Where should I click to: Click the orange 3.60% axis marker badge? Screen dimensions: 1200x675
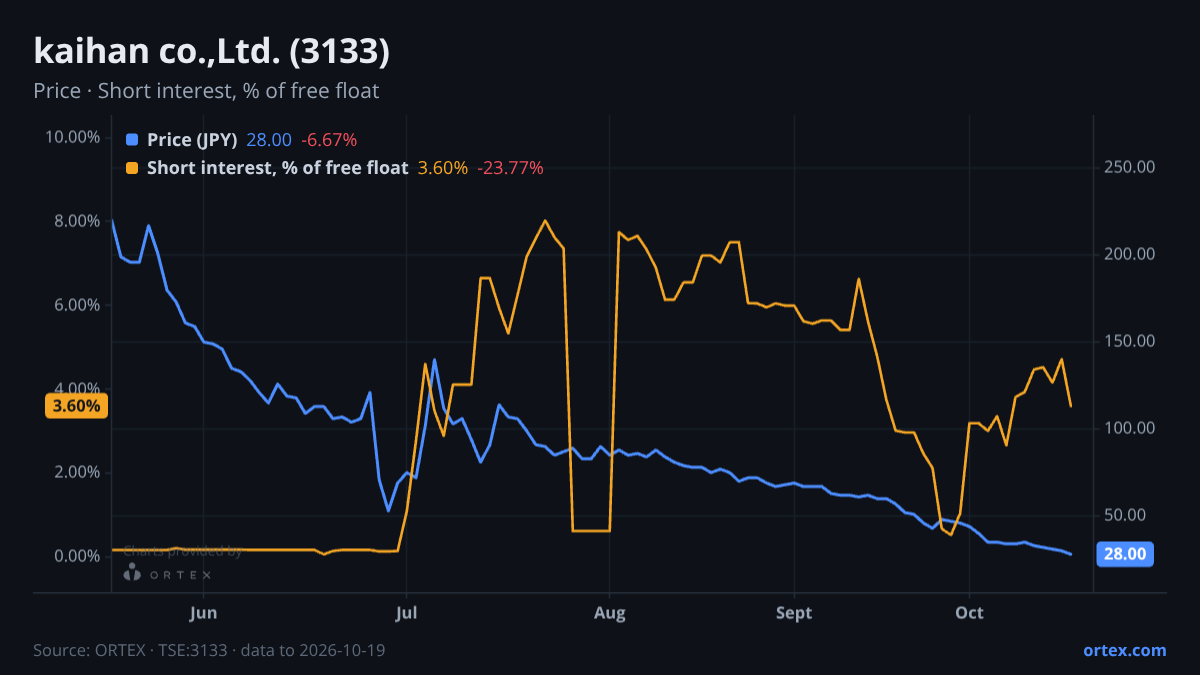(77, 406)
